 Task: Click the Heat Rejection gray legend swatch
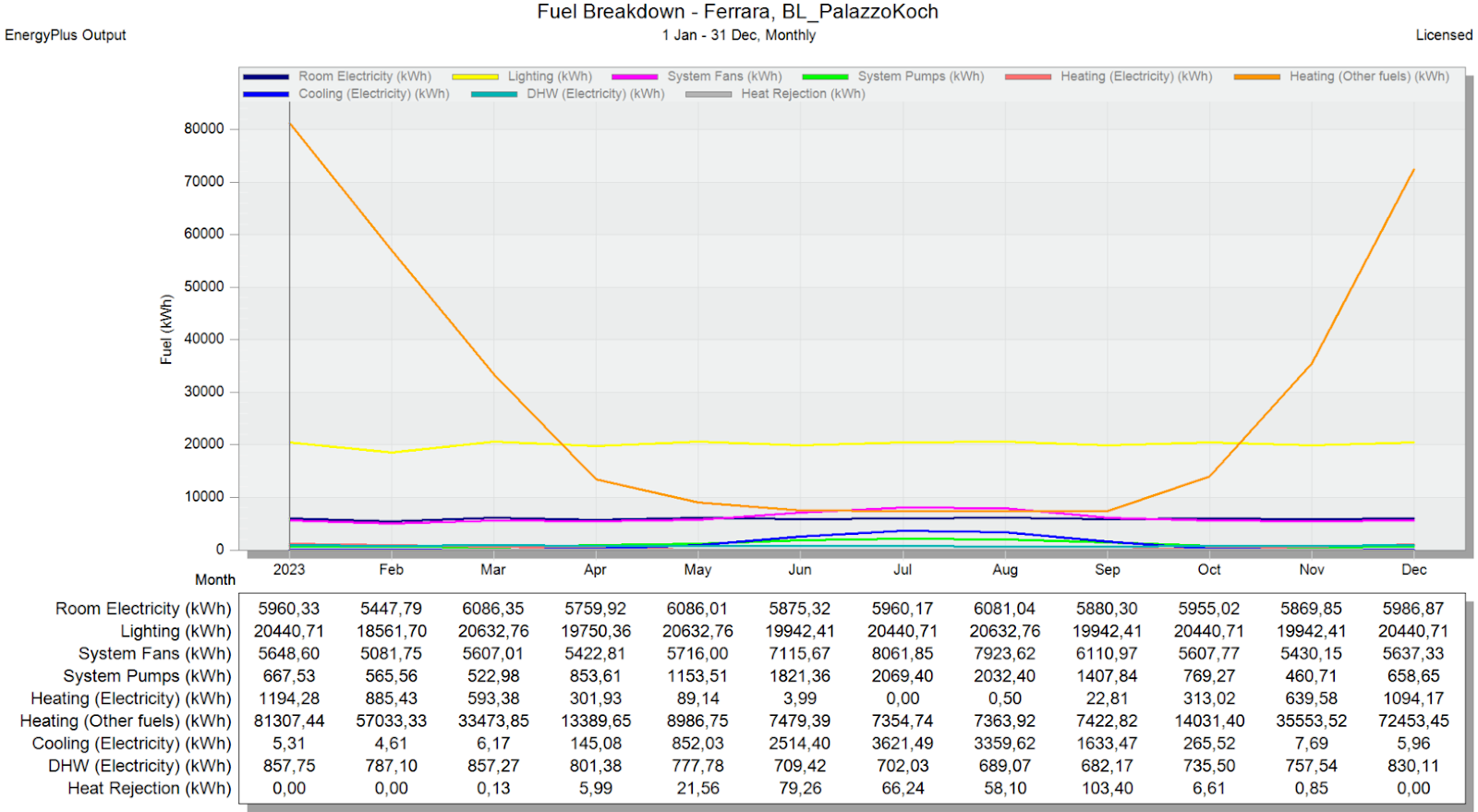pos(709,94)
